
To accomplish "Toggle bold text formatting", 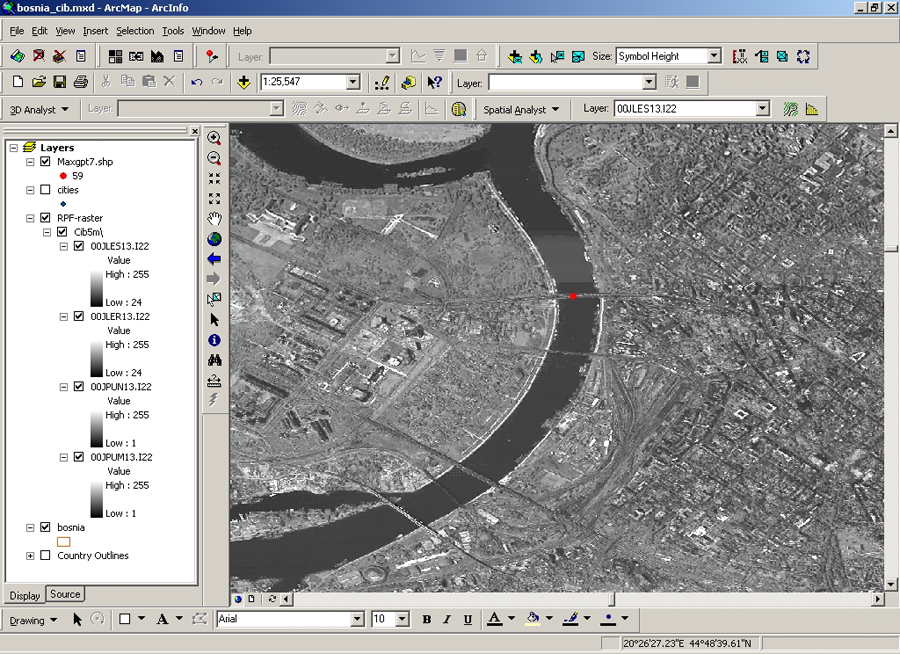I will pos(426,619).
